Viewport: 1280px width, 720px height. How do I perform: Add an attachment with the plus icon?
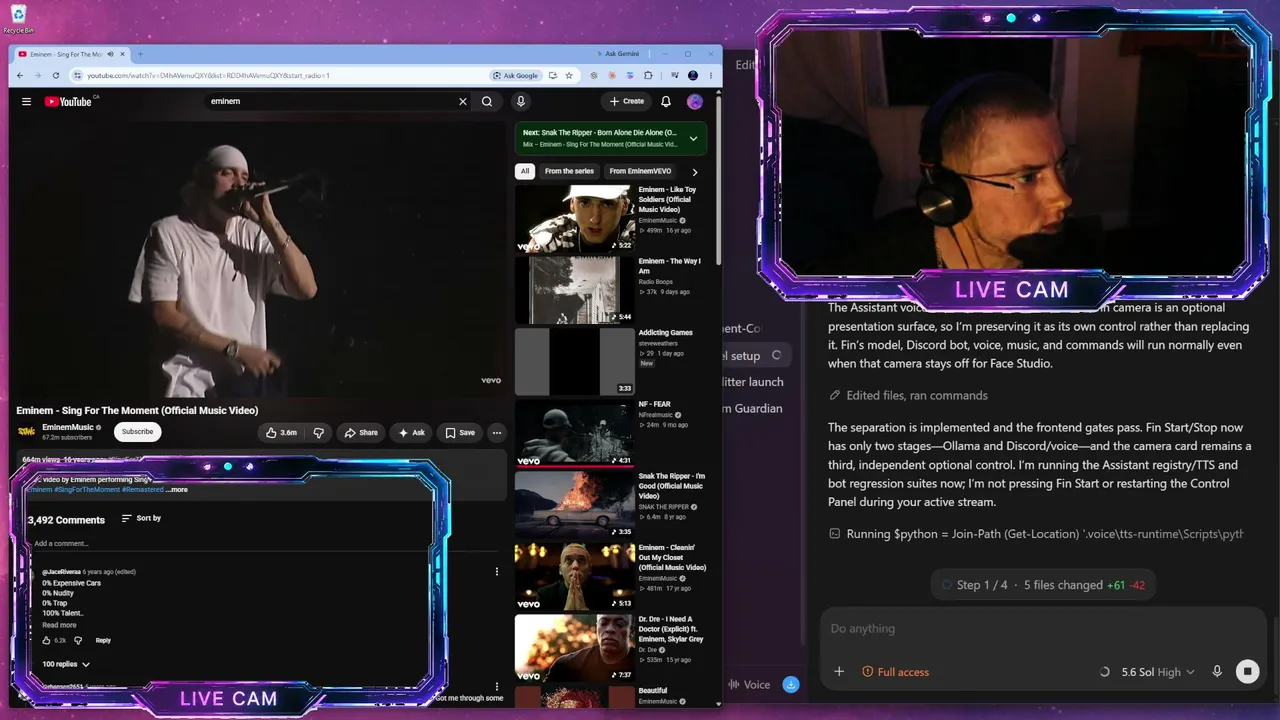point(839,672)
